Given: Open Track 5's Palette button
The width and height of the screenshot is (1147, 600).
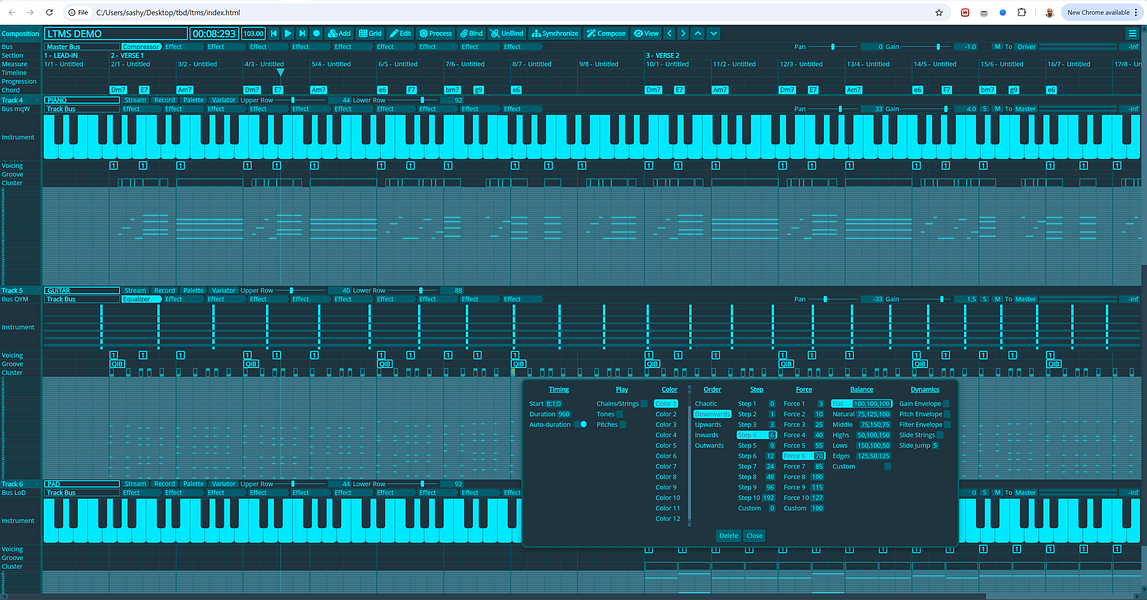Looking at the screenshot, I should point(194,290).
